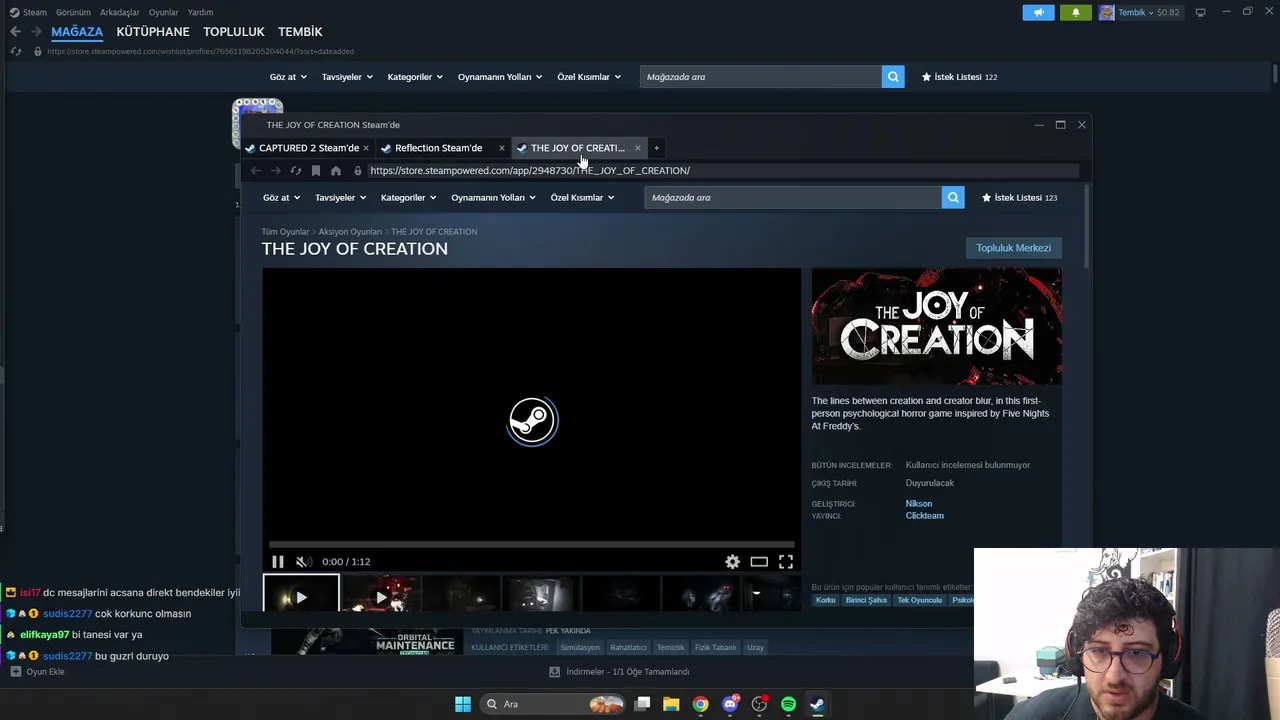
Task: Pause the Joy of Creation trailer
Action: [278, 562]
